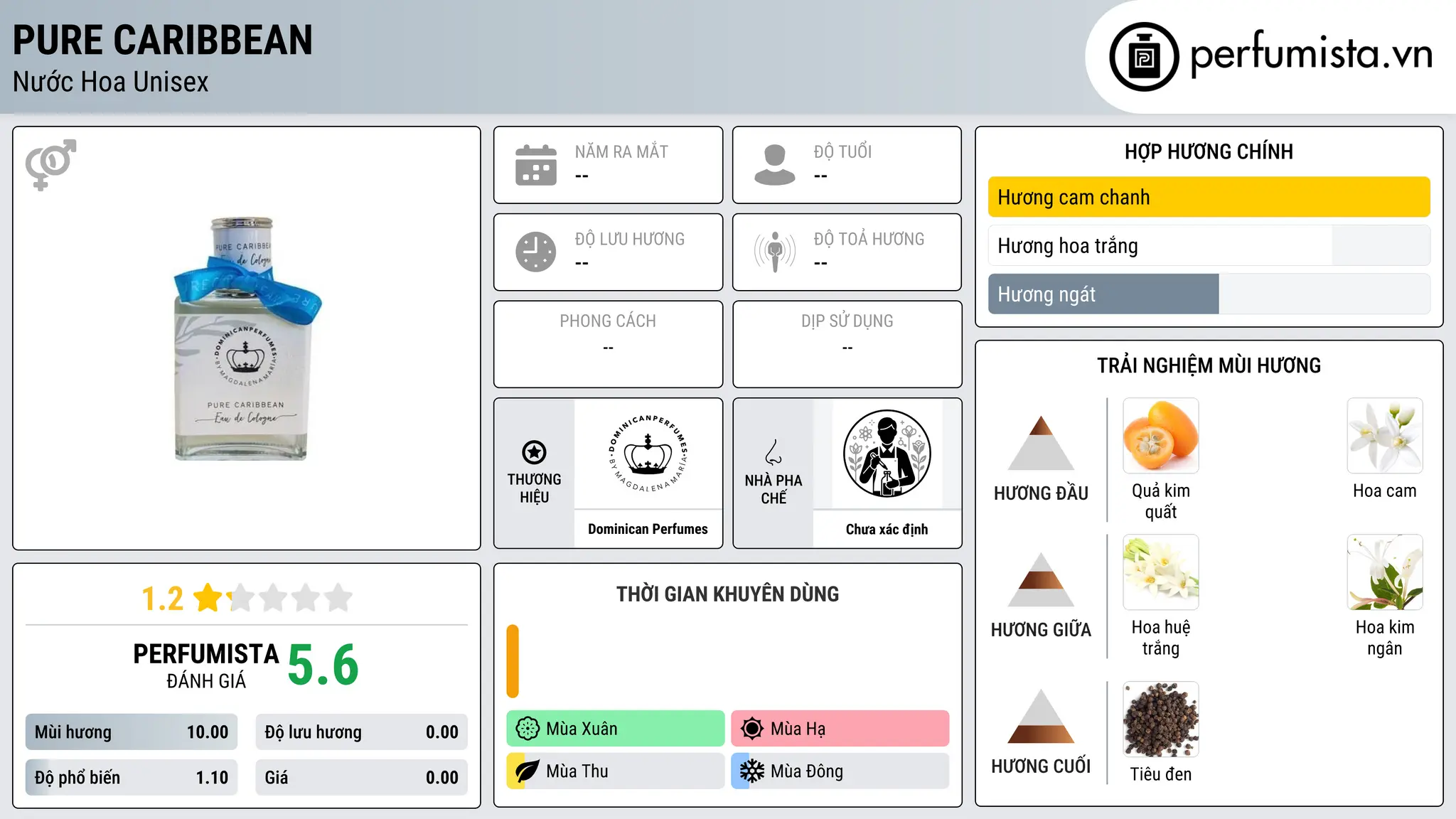Click the snowflake icon beside Mùa Đông

coord(752,771)
